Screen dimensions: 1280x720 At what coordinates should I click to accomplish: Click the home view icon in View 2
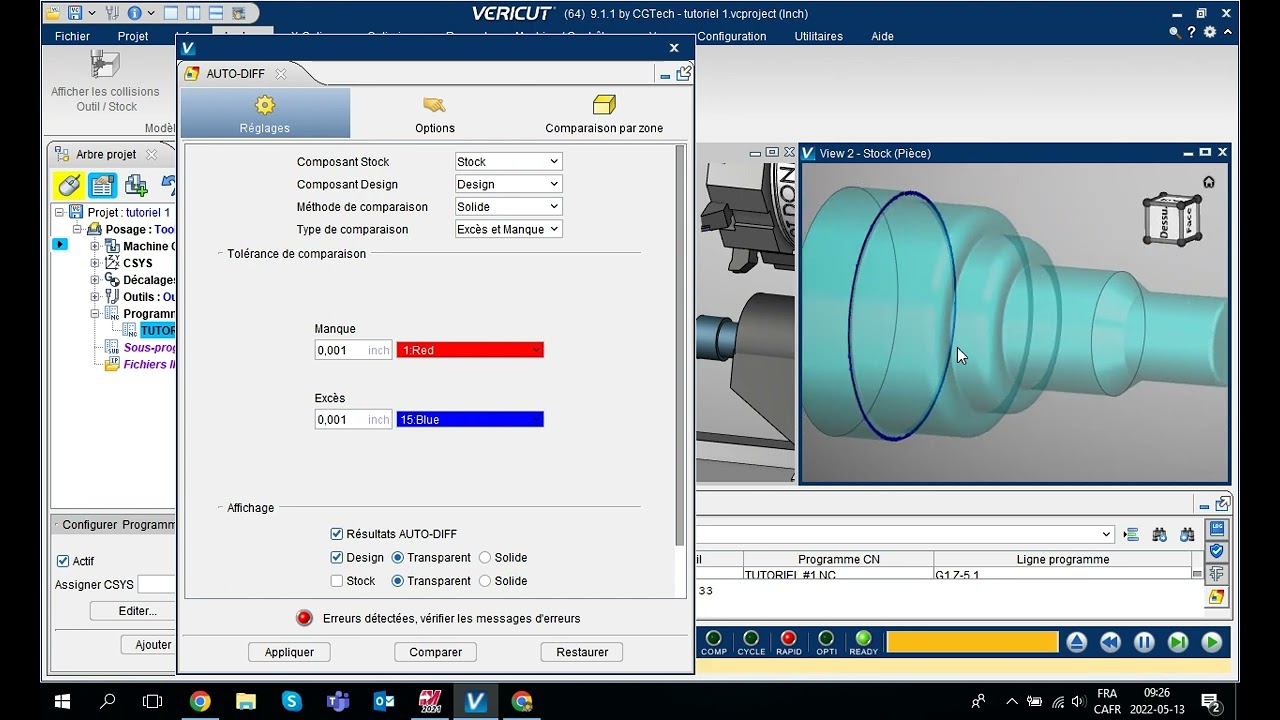coord(1208,182)
